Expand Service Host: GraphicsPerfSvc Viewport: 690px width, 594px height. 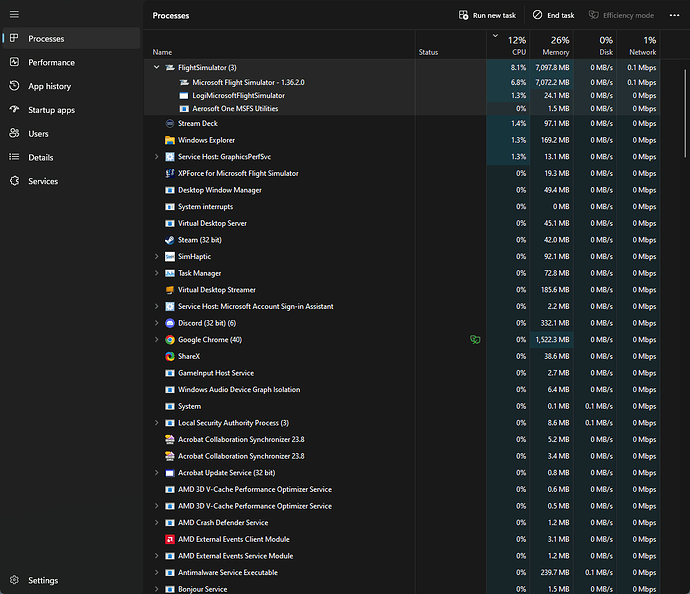[156, 157]
